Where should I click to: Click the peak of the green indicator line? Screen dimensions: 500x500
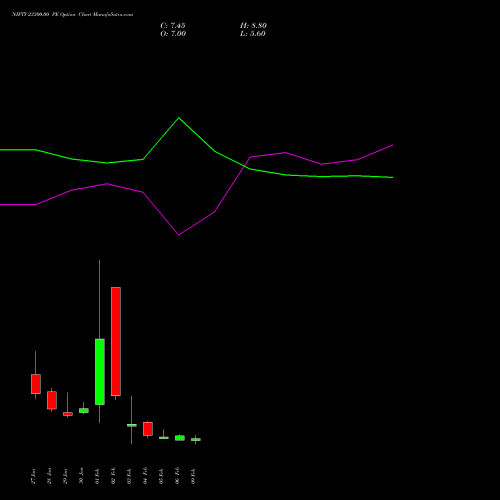(179, 118)
